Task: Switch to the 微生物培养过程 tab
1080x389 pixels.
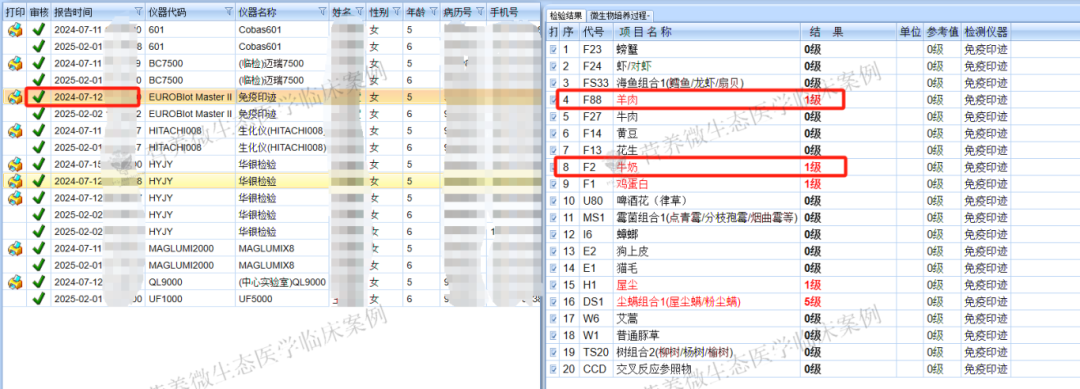Action: tap(621, 16)
